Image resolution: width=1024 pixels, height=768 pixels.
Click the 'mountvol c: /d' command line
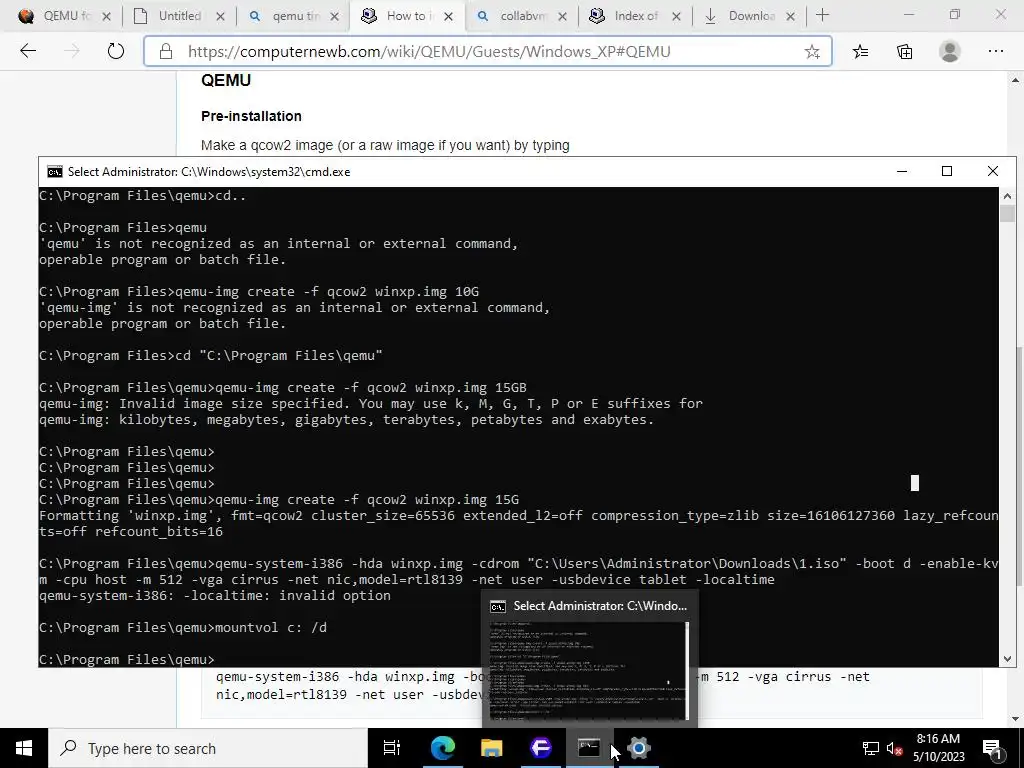pos(183,628)
